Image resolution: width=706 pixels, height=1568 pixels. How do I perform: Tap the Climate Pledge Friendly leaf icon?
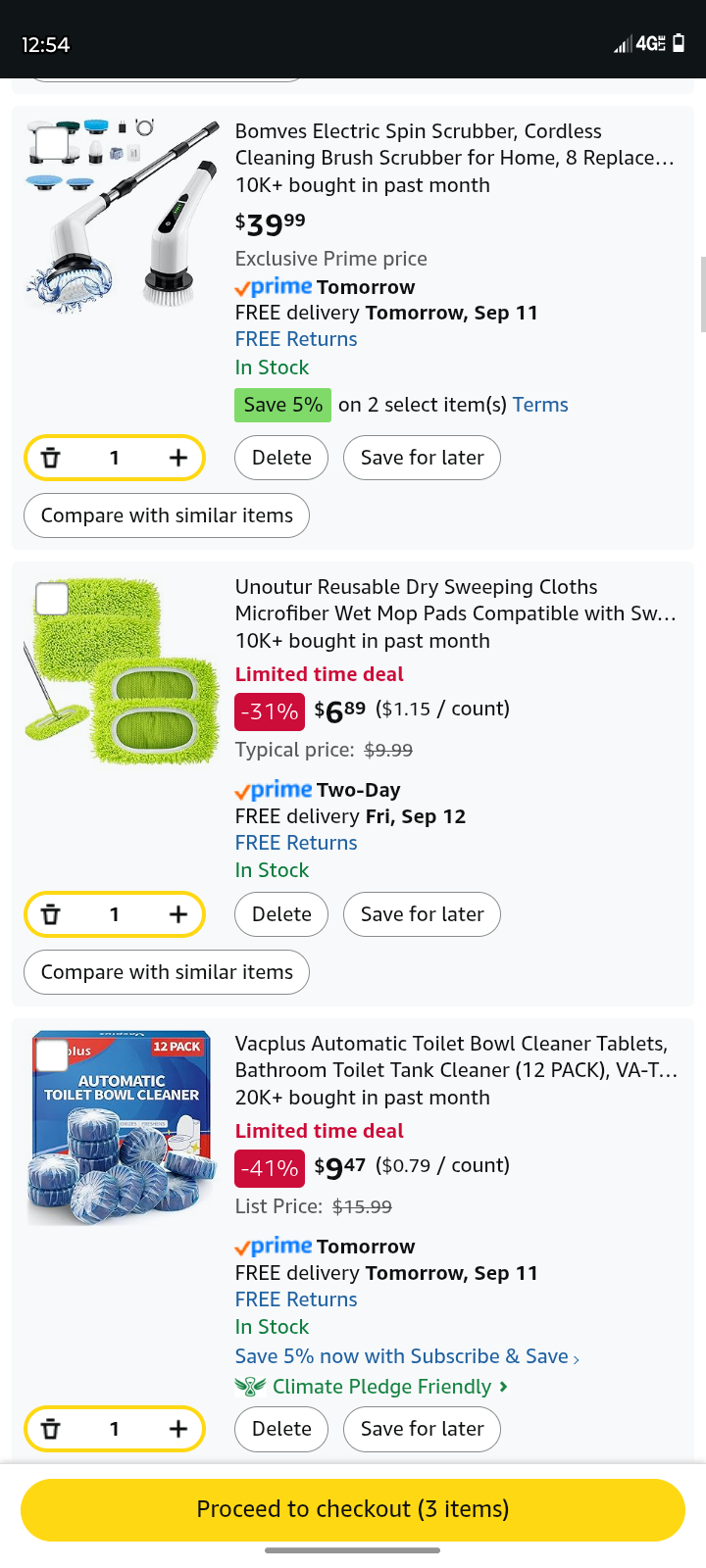tap(250, 1387)
